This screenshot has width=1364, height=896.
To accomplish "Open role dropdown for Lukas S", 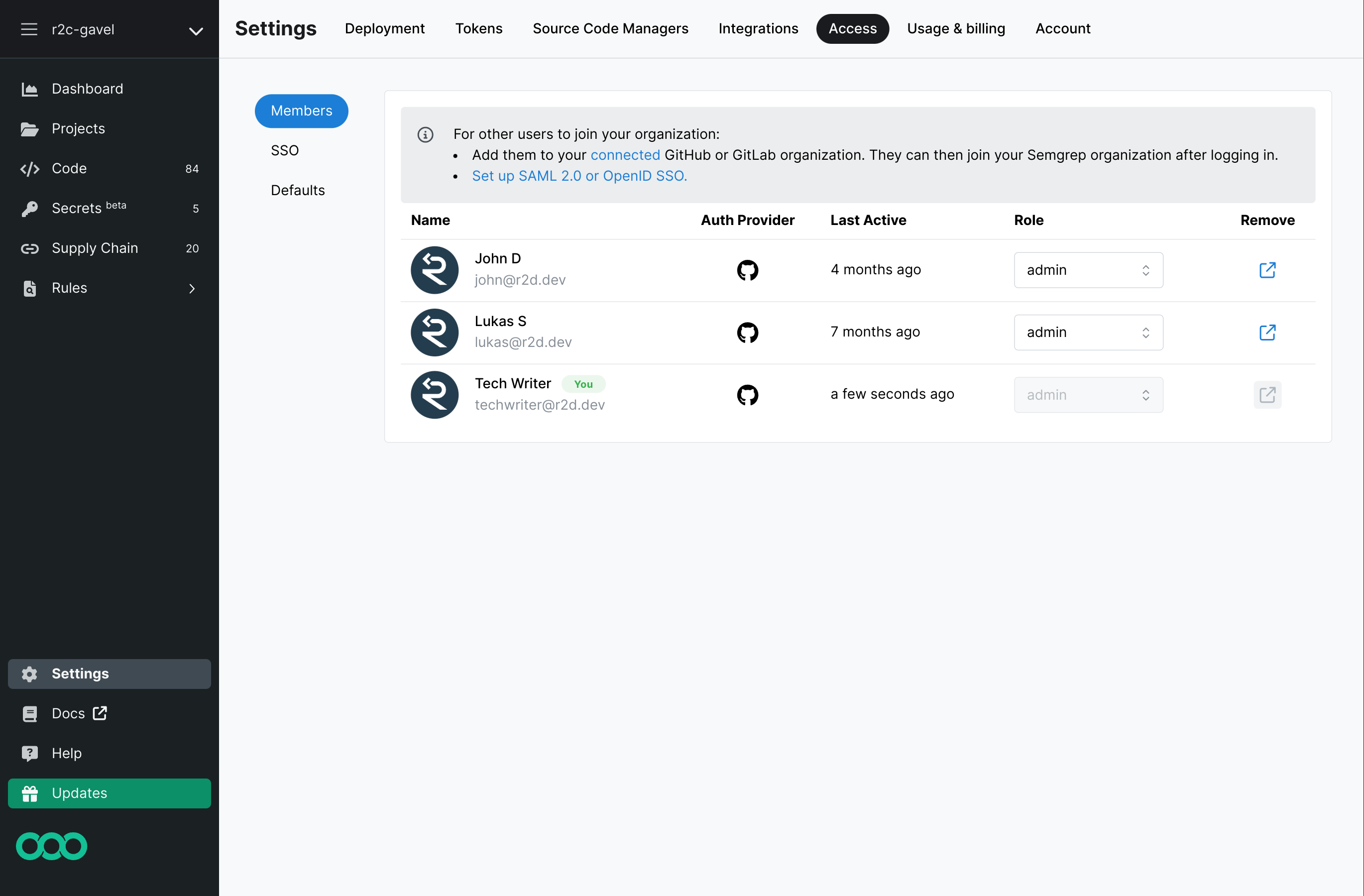I will click(x=1087, y=333).
